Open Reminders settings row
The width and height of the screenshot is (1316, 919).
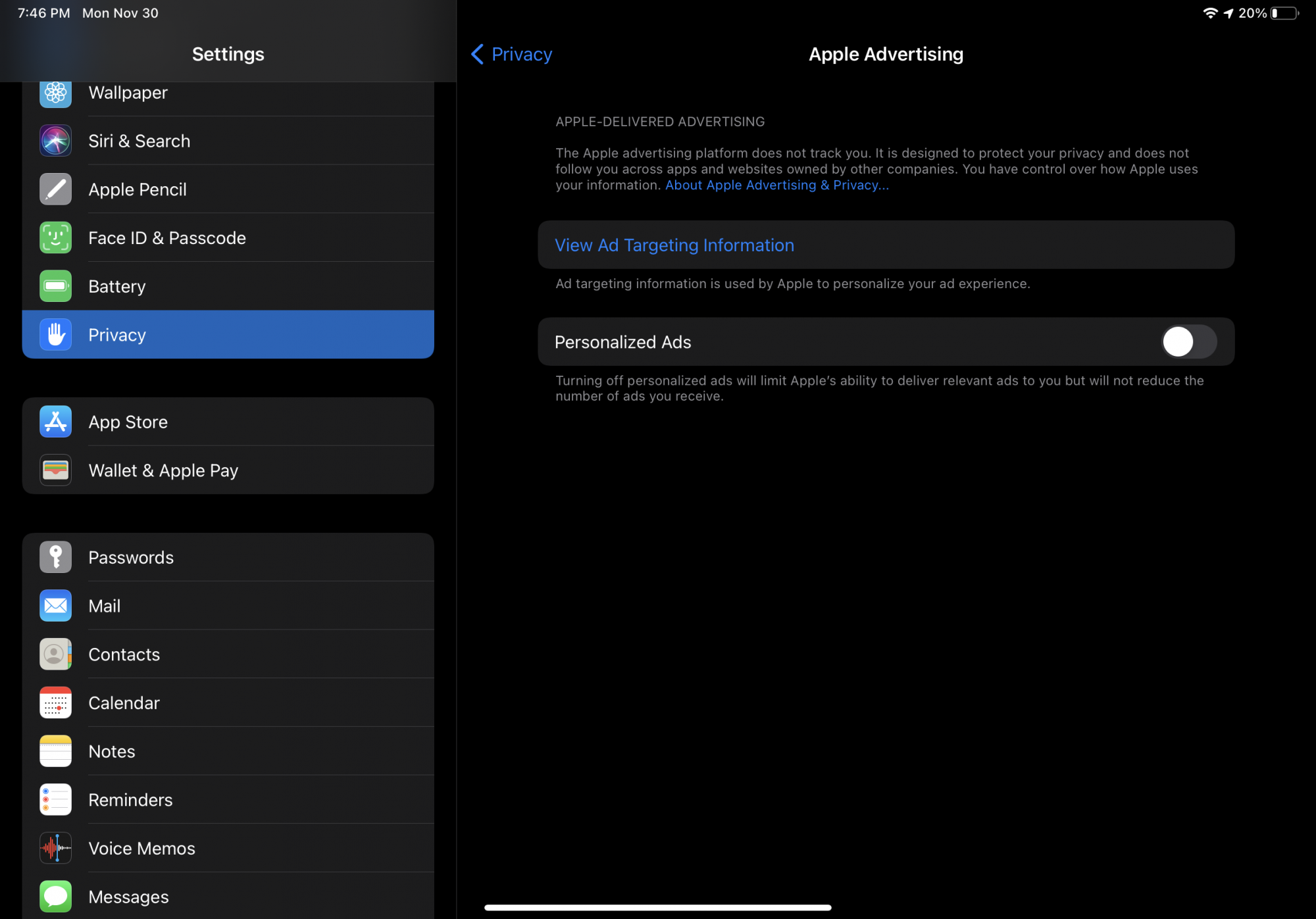click(x=228, y=800)
